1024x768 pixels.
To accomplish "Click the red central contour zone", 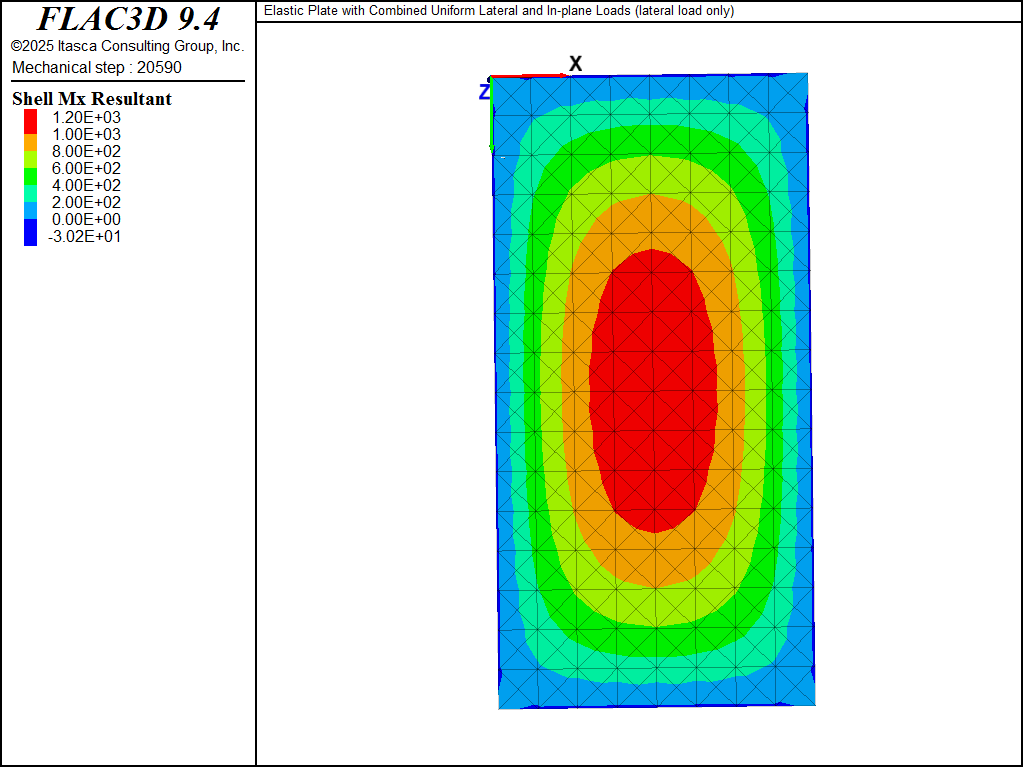I will (653, 390).
